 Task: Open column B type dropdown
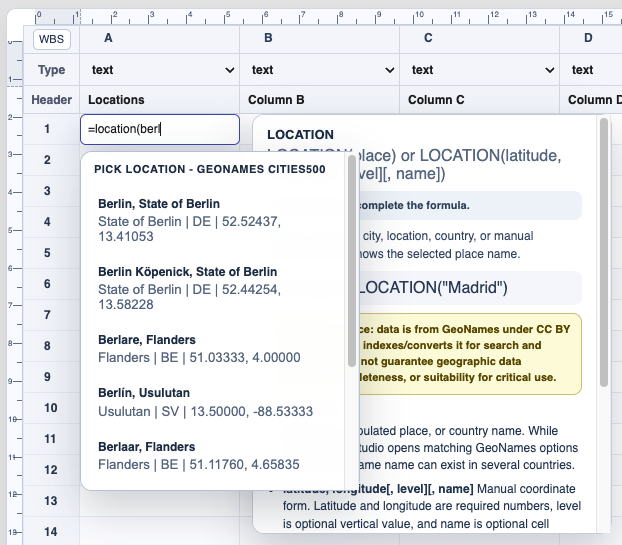(x=320, y=70)
